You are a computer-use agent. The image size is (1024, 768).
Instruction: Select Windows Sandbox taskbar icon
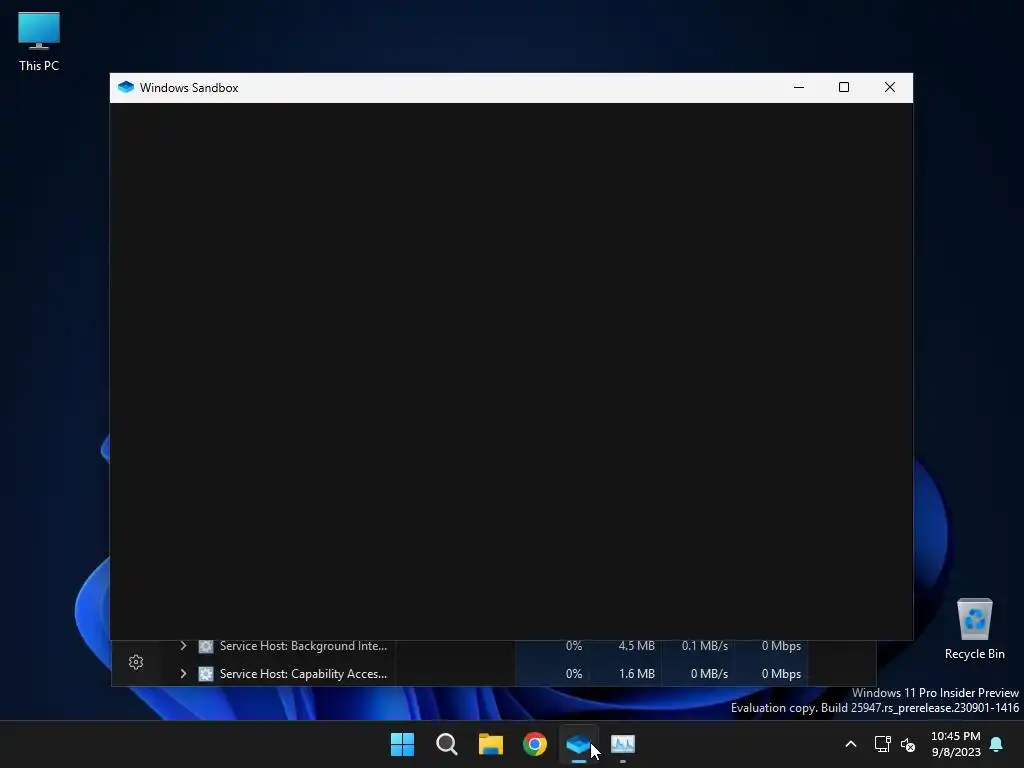pos(579,744)
